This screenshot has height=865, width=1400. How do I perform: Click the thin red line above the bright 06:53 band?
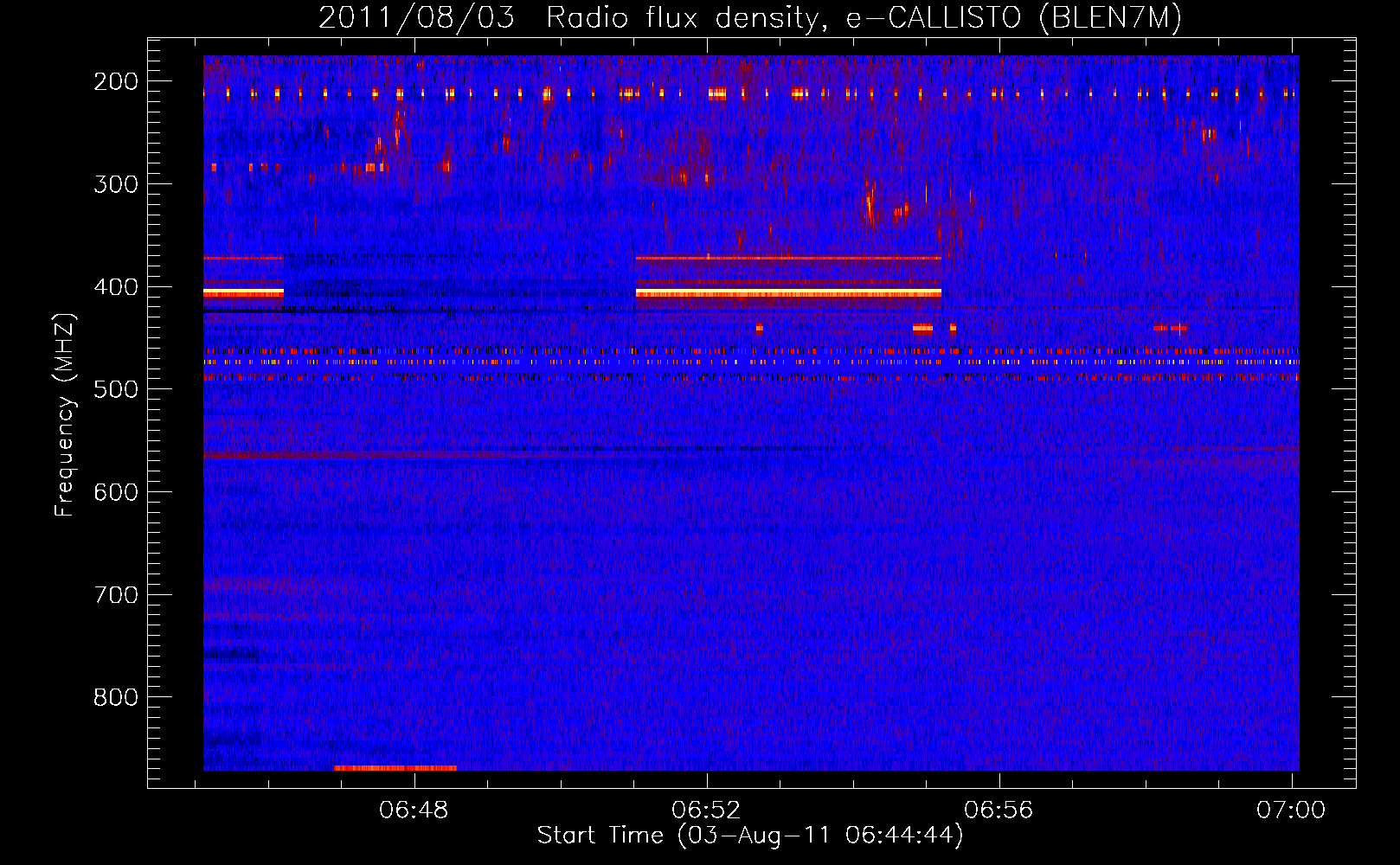pyautogui.click(x=788, y=258)
